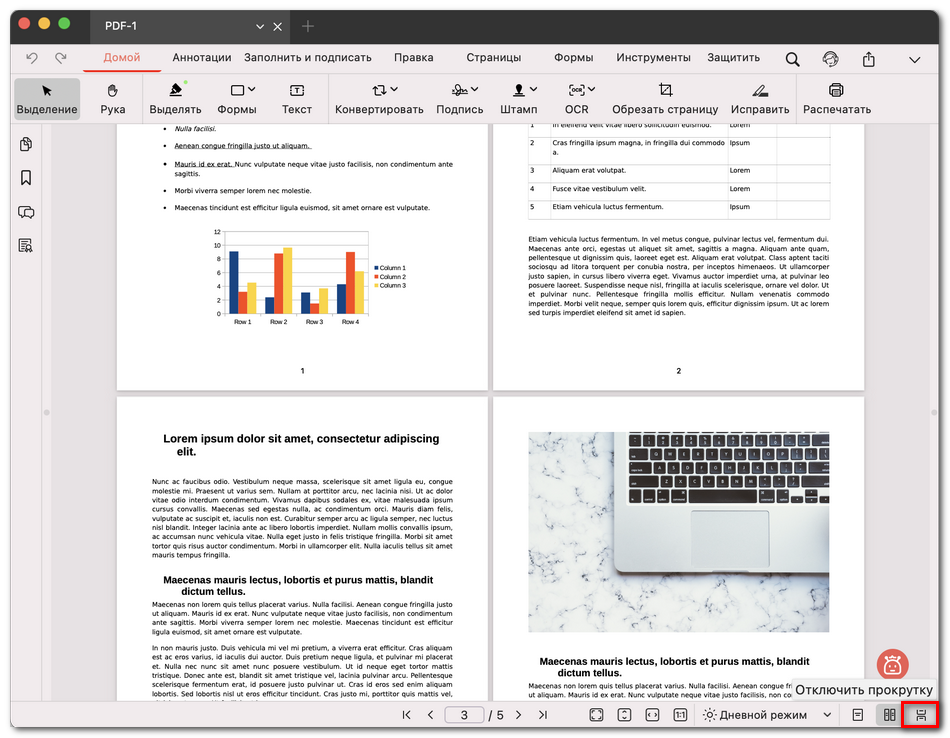This screenshot has height=738, width=950.
Task: Click the share icon in tab bar
Action: click(869, 59)
